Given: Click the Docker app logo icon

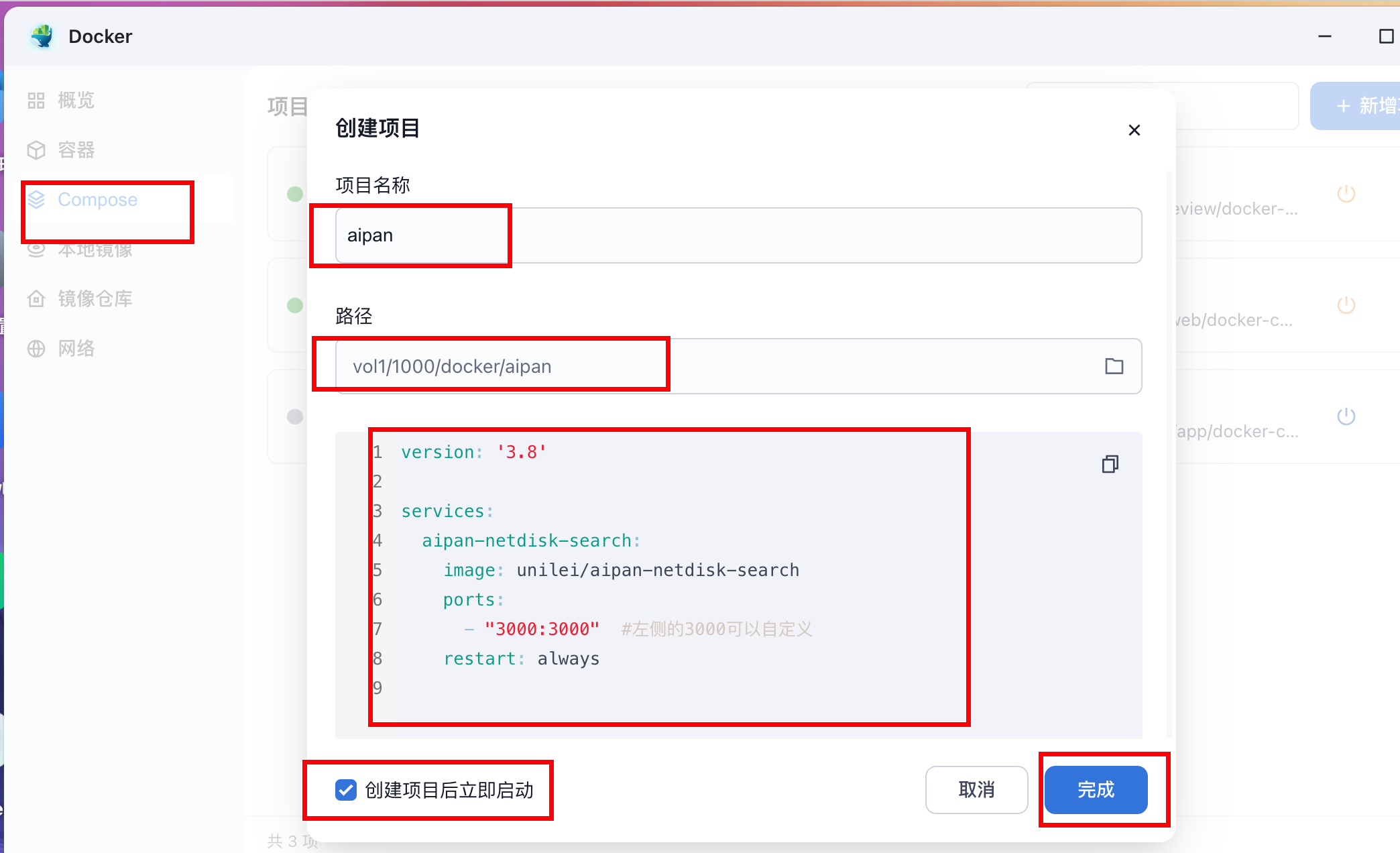Looking at the screenshot, I should pyautogui.click(x=42, y=36).
